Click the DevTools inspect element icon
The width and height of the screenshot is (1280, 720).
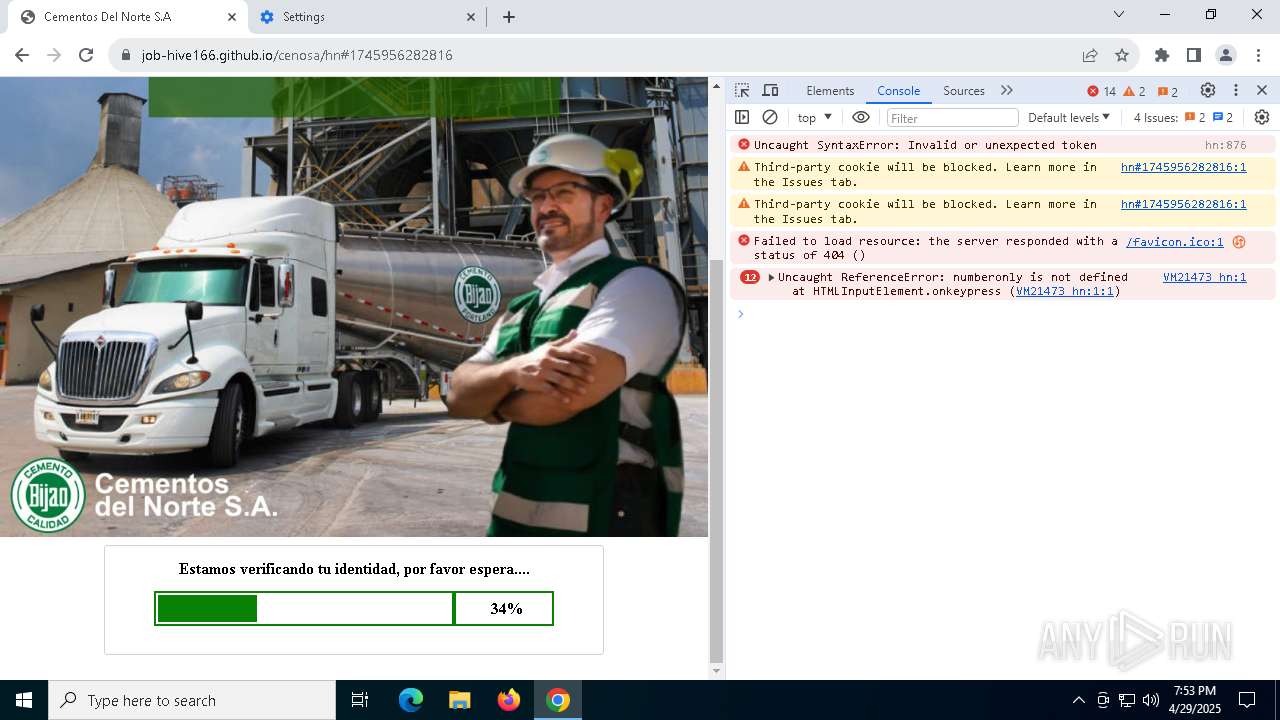(x=742, y=91)
